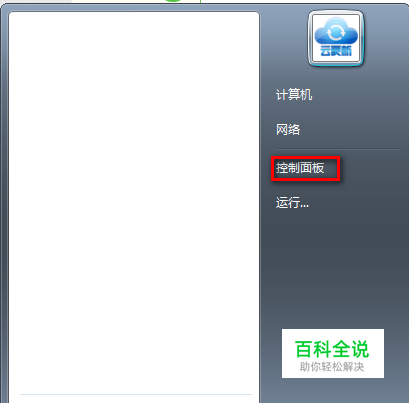
Task: Click the 云更新 cloud account picture
Action: point(336,38)
